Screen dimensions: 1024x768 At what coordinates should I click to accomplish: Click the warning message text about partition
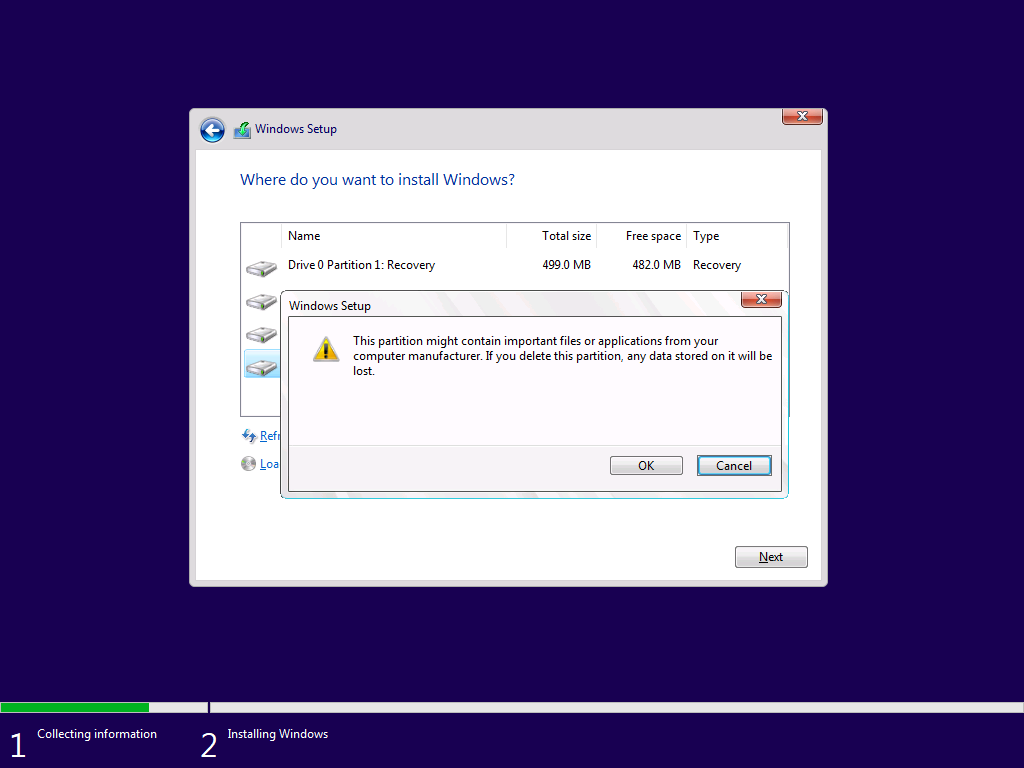562,356
